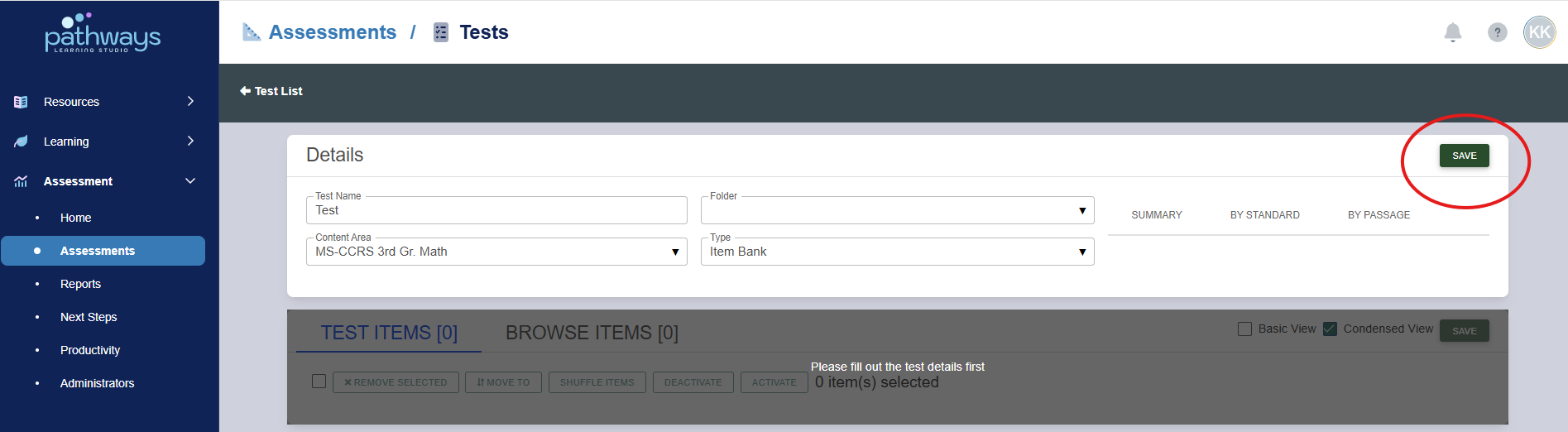1568x432 pixels.
Task: Click 'Please fill out the test details first' message
Action: (x=898, y=367)
